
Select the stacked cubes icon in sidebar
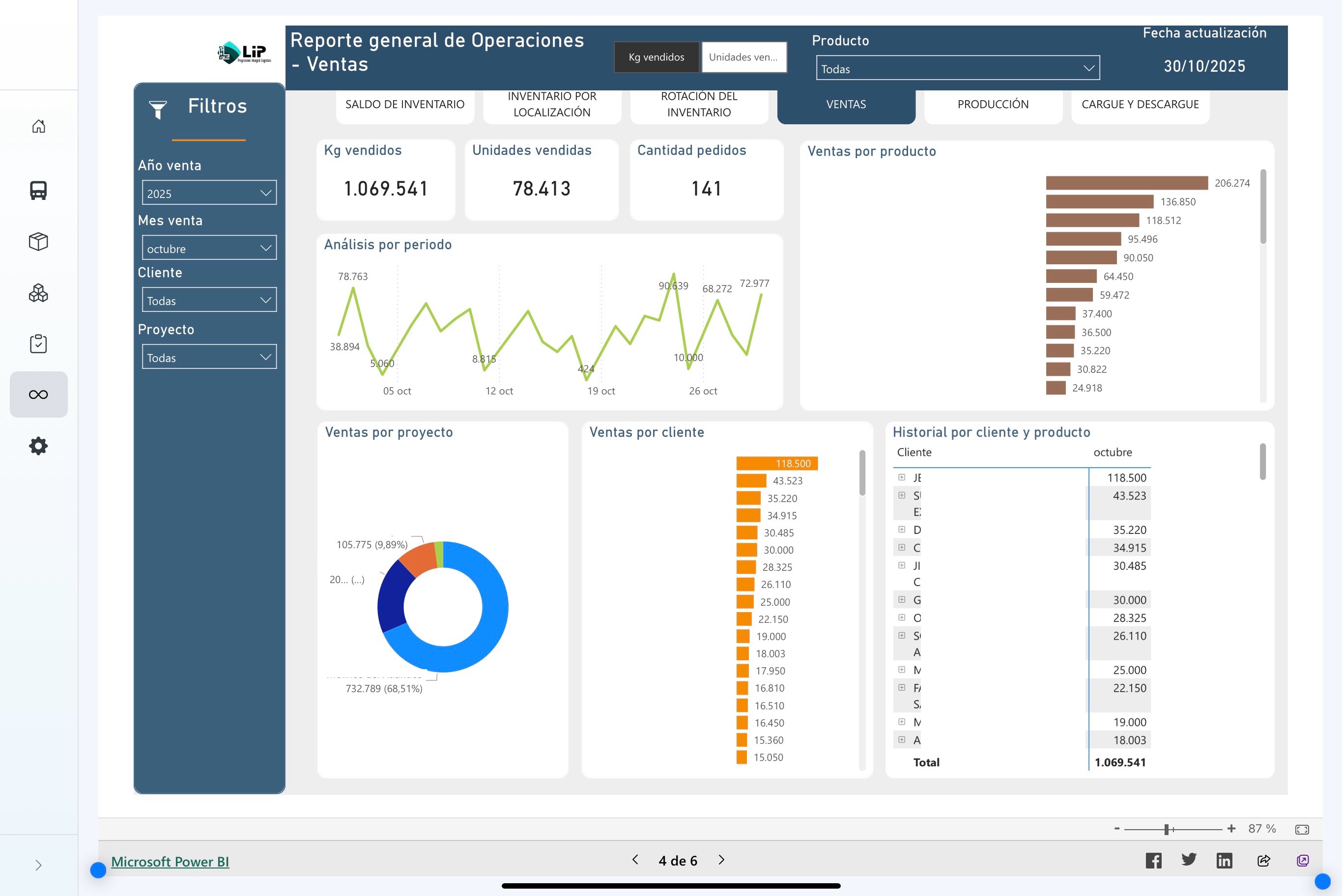tap(38, 293)
